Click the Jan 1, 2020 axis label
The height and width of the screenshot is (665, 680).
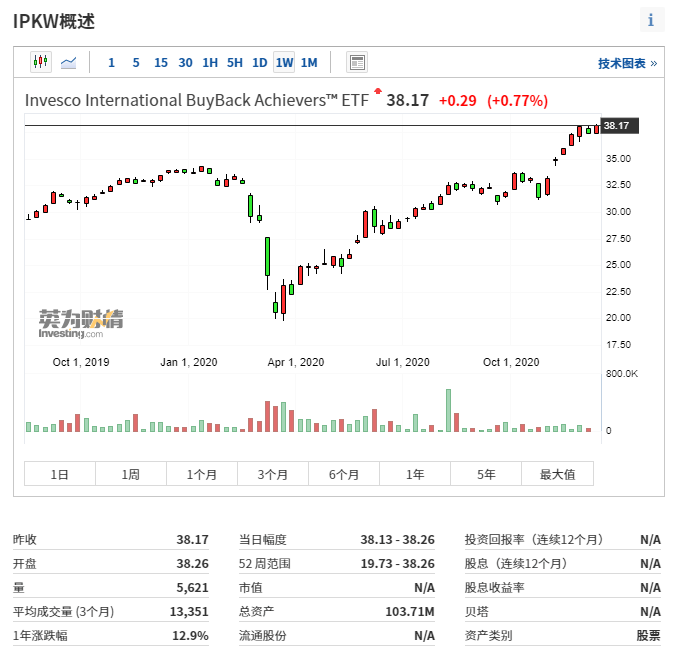[x=189, y=362]
